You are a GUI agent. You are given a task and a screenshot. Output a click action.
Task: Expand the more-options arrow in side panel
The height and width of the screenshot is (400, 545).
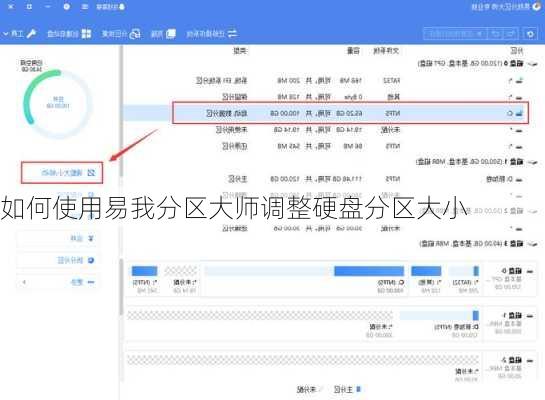pos(24,282)
